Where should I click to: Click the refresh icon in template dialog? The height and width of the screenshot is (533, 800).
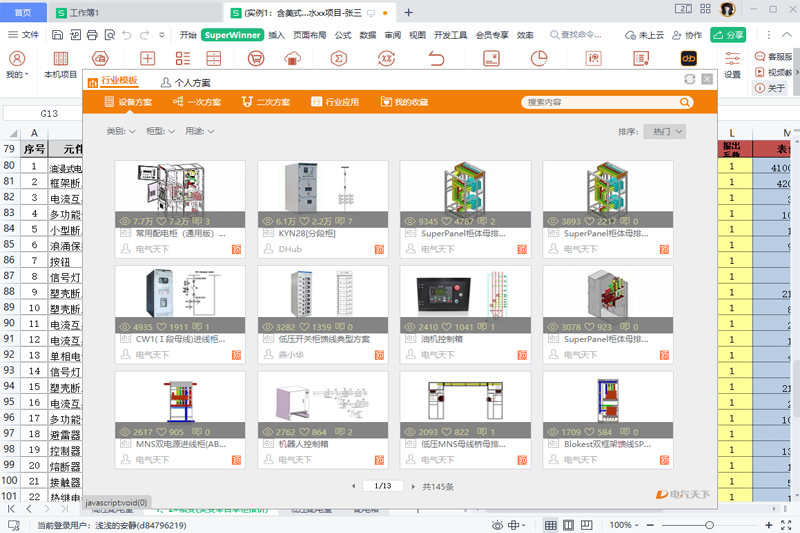click(689, 79)
